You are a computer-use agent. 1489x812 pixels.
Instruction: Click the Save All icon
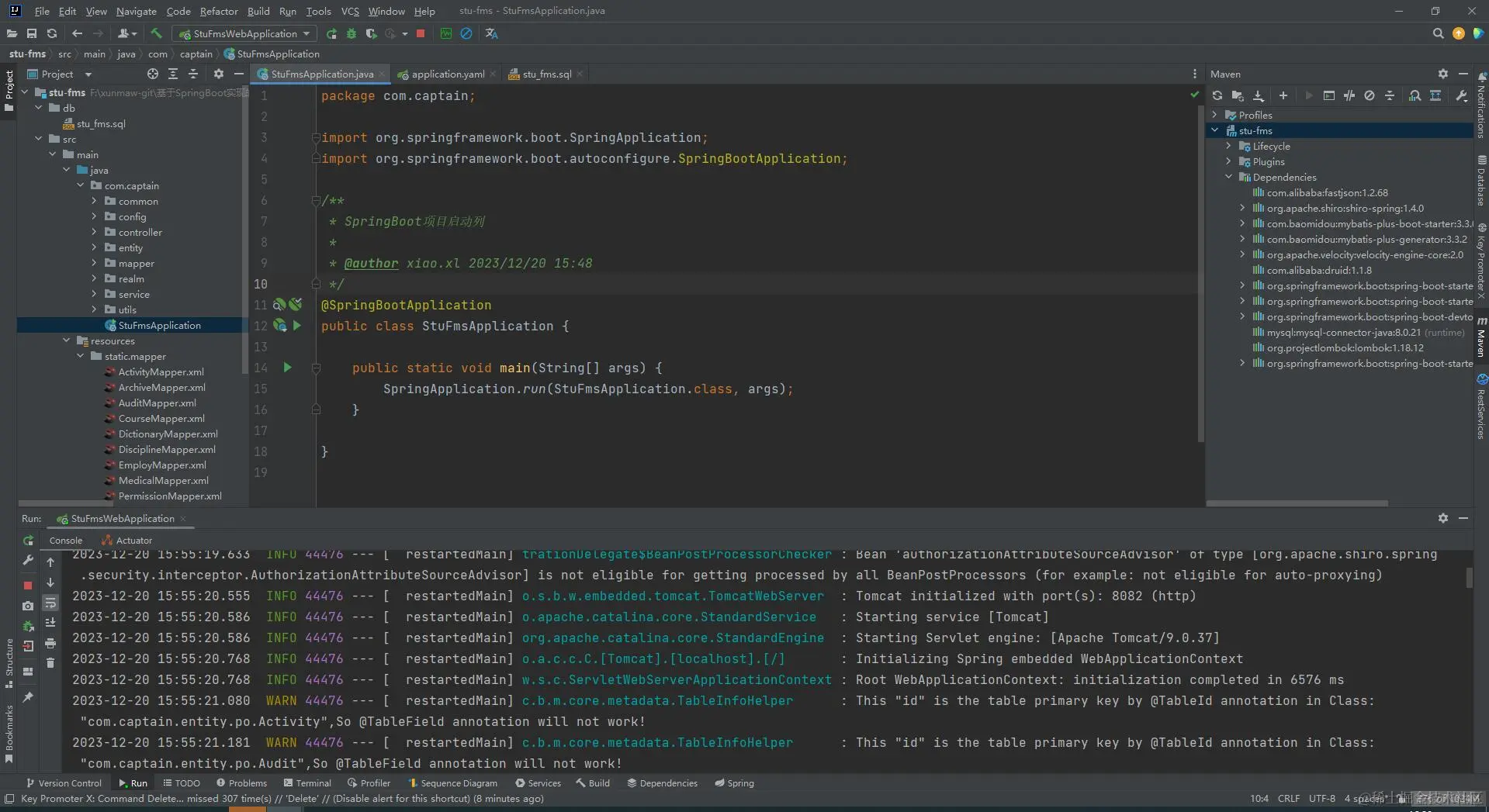32,33
